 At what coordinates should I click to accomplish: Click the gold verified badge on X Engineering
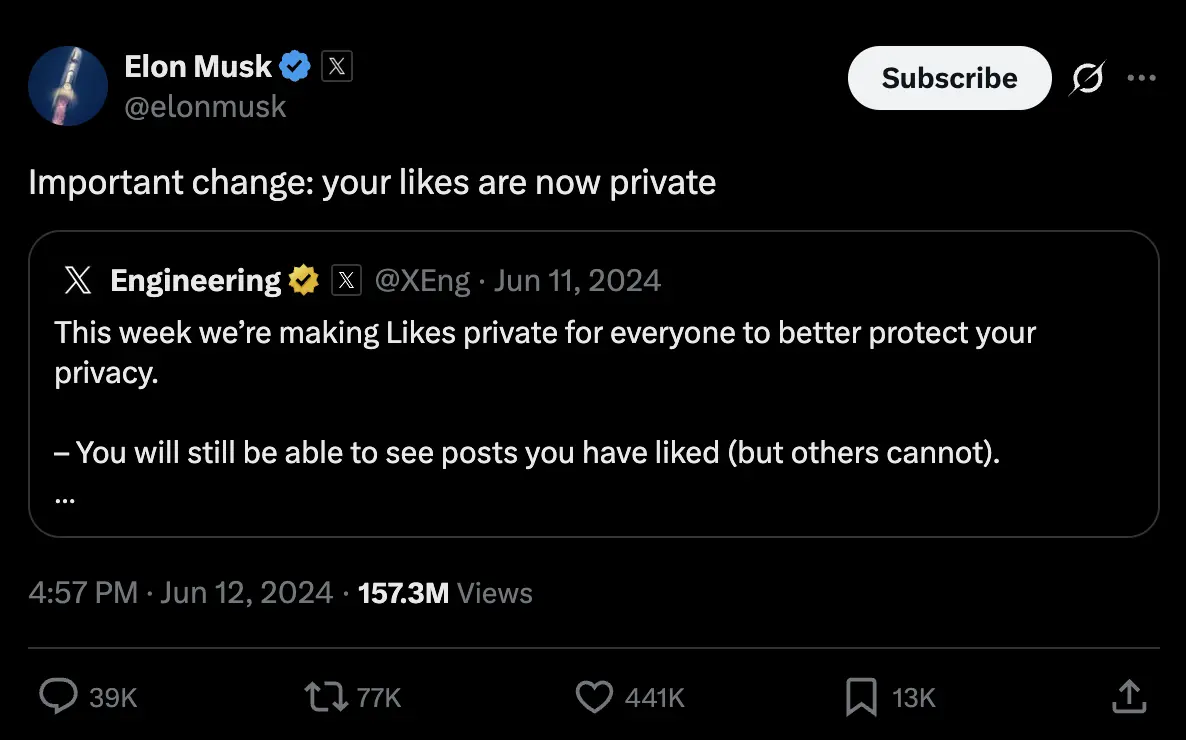303,280
